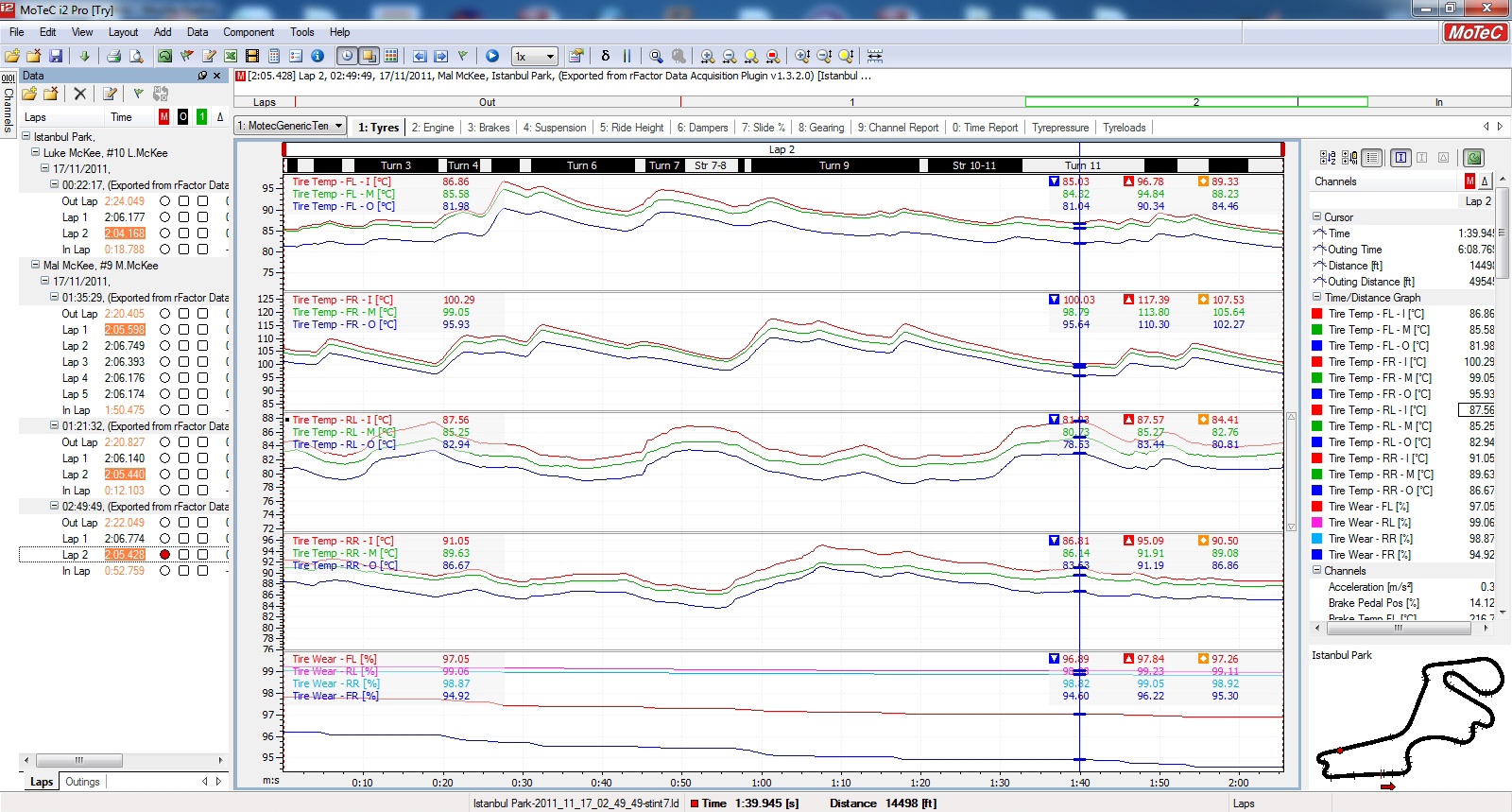Click the previous worksheet arrow icon
This screenshot has height=812, width=1512.
[x=420, y=56]
